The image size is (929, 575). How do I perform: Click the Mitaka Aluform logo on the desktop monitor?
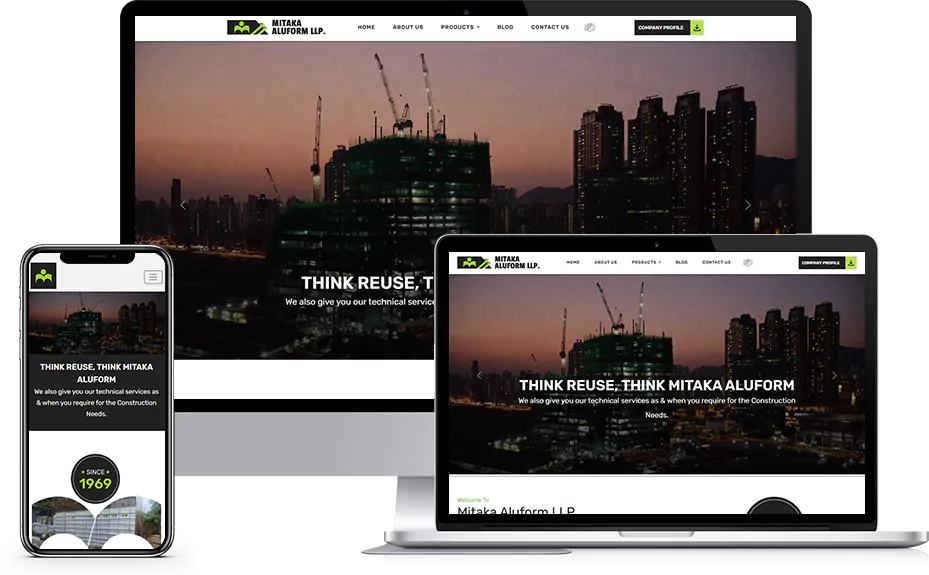[x=276, y=27]
